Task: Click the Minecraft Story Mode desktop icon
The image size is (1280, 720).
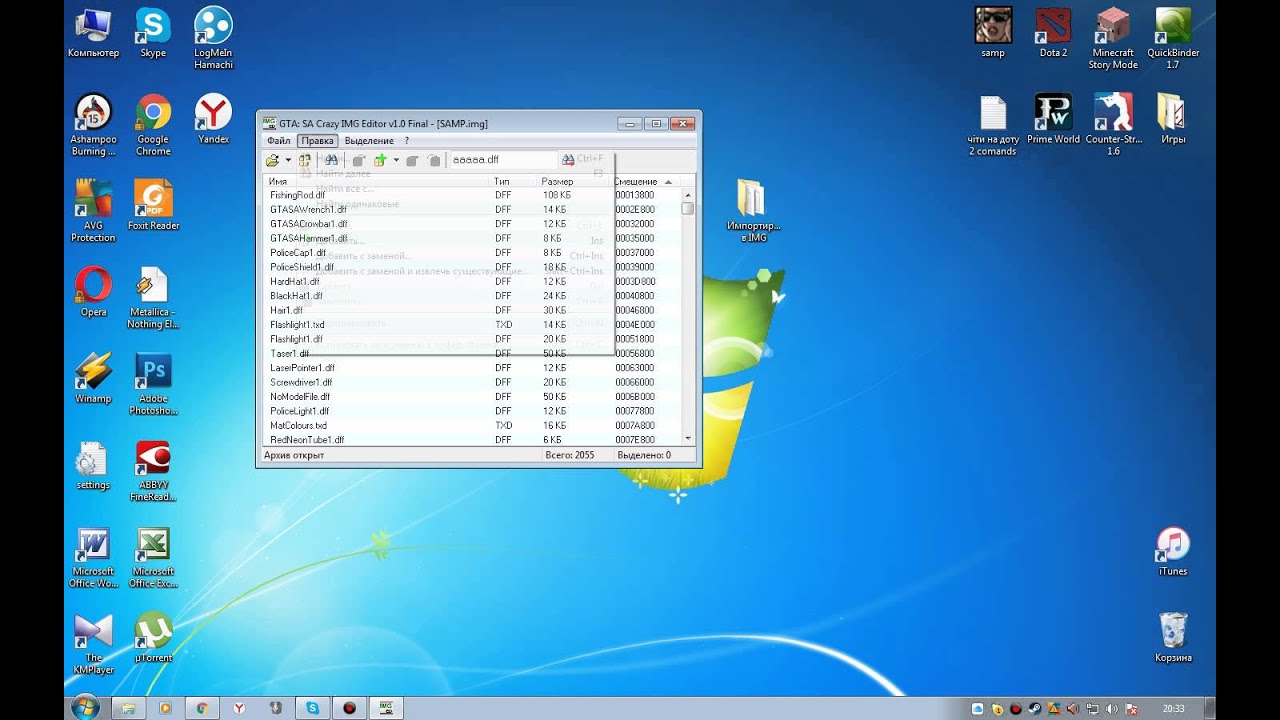Action: point(1113,38)
